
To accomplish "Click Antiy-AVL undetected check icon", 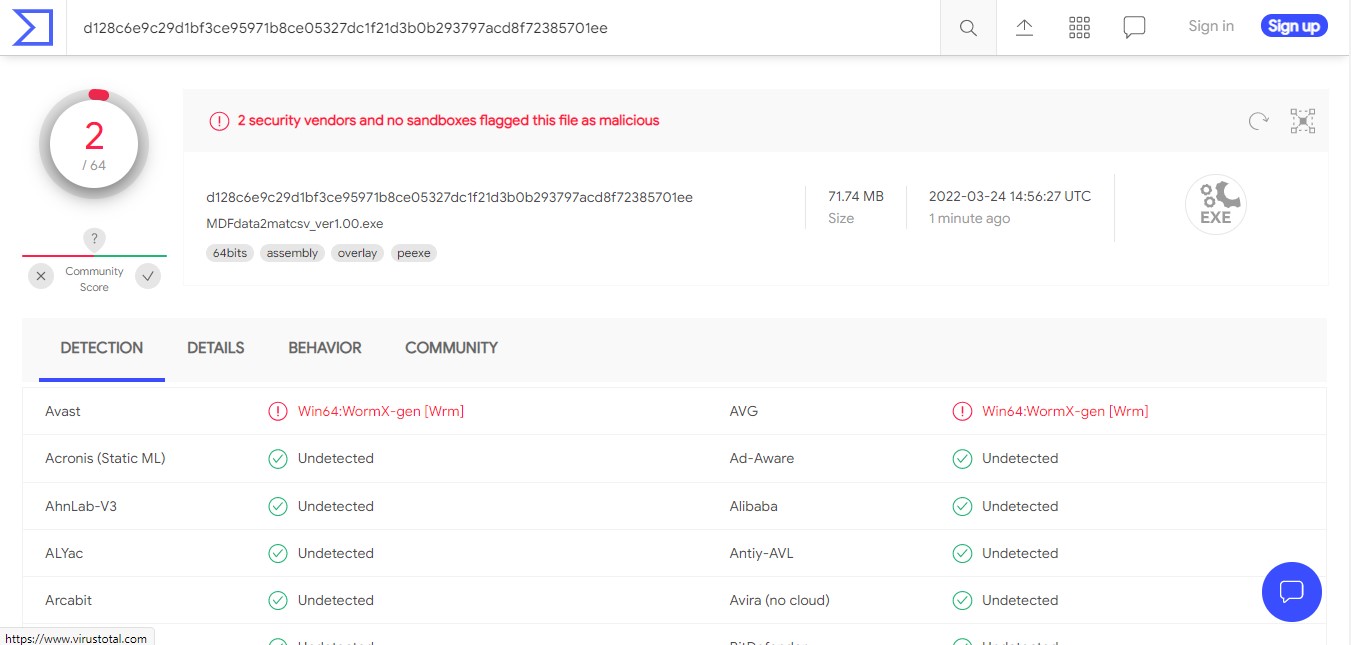I will (962, 553).
